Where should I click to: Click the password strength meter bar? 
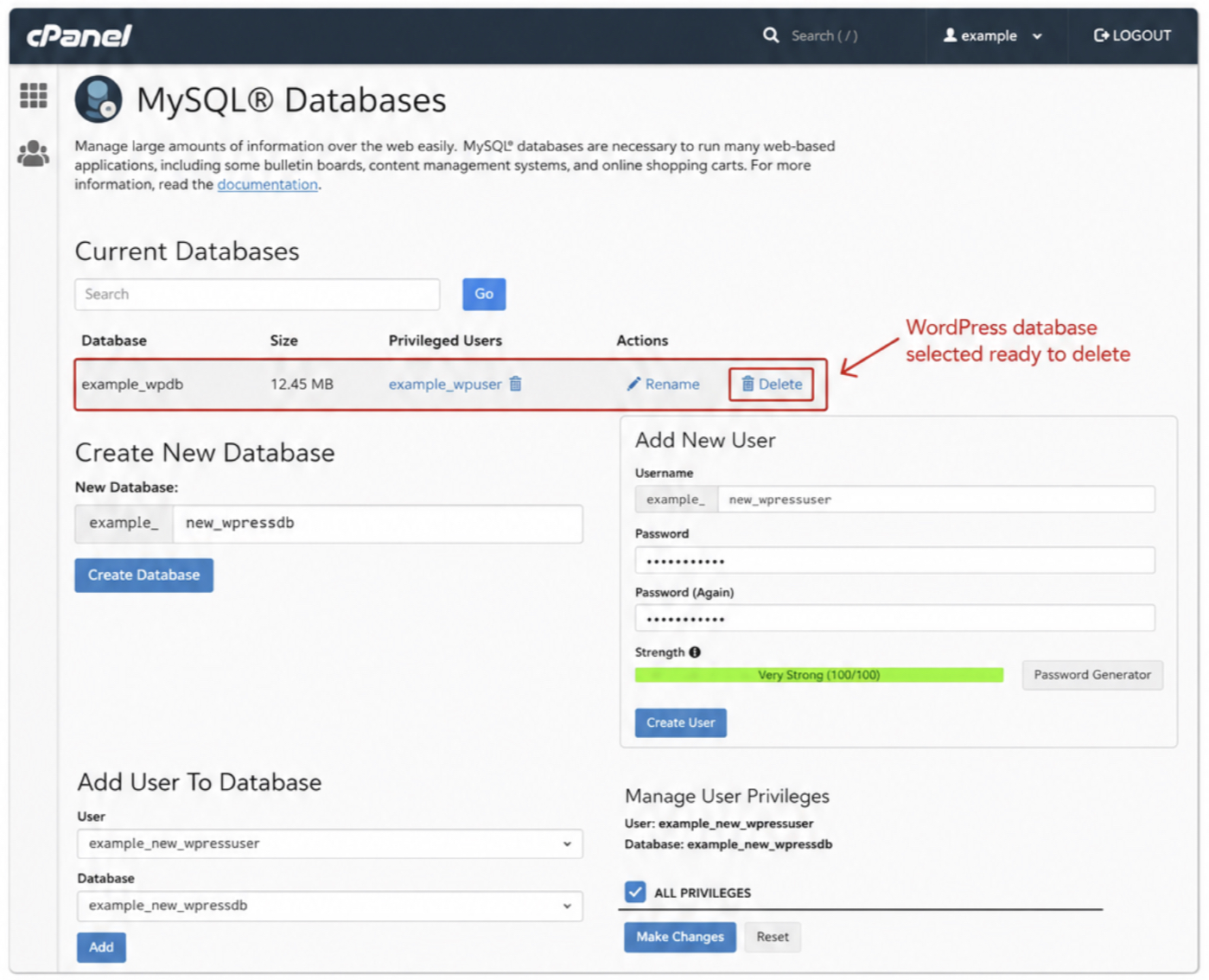(819, 675)
